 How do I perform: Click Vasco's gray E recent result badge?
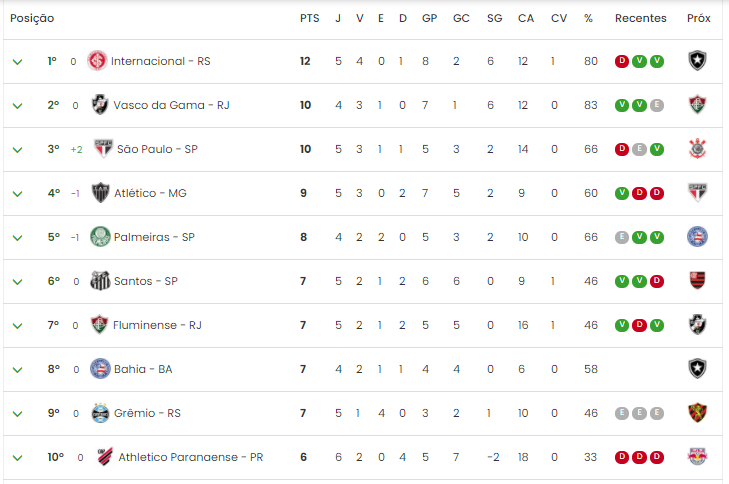656,105
